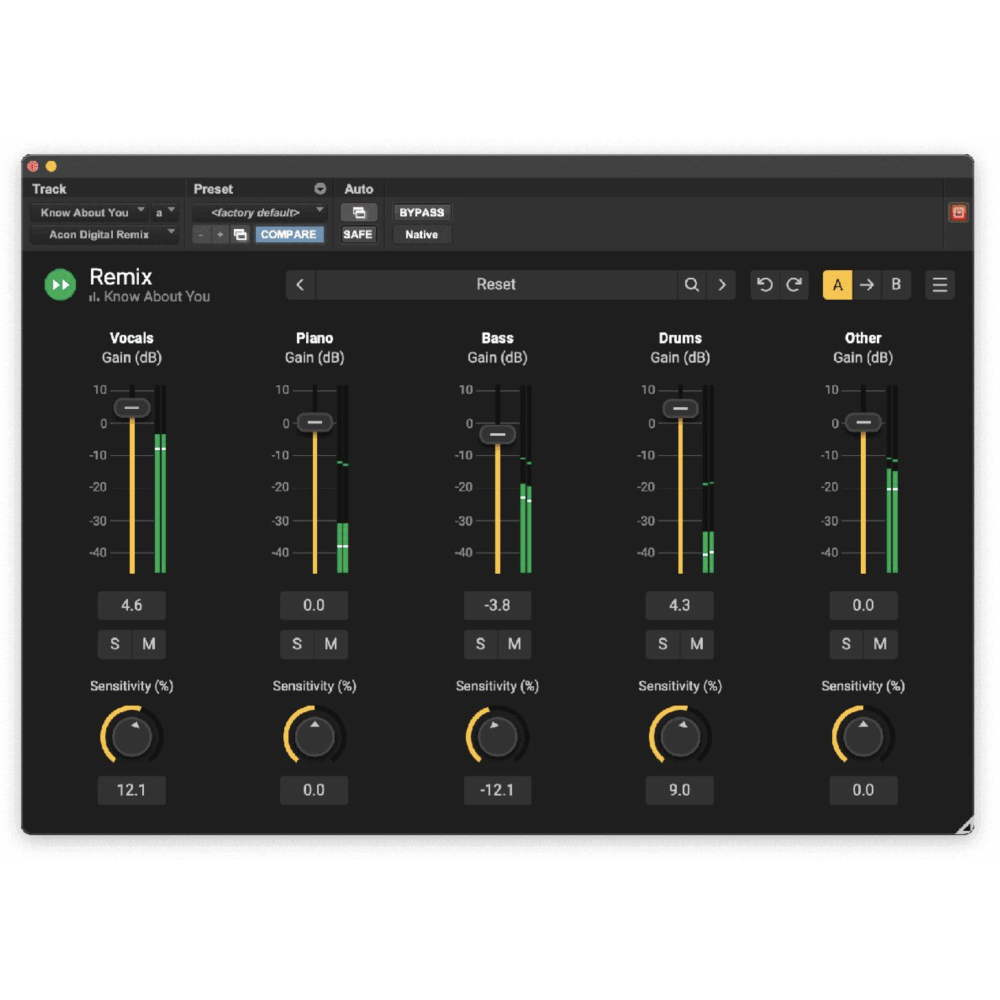
Task: Enable BYPASS on the plugin
Action: (421, 212)
